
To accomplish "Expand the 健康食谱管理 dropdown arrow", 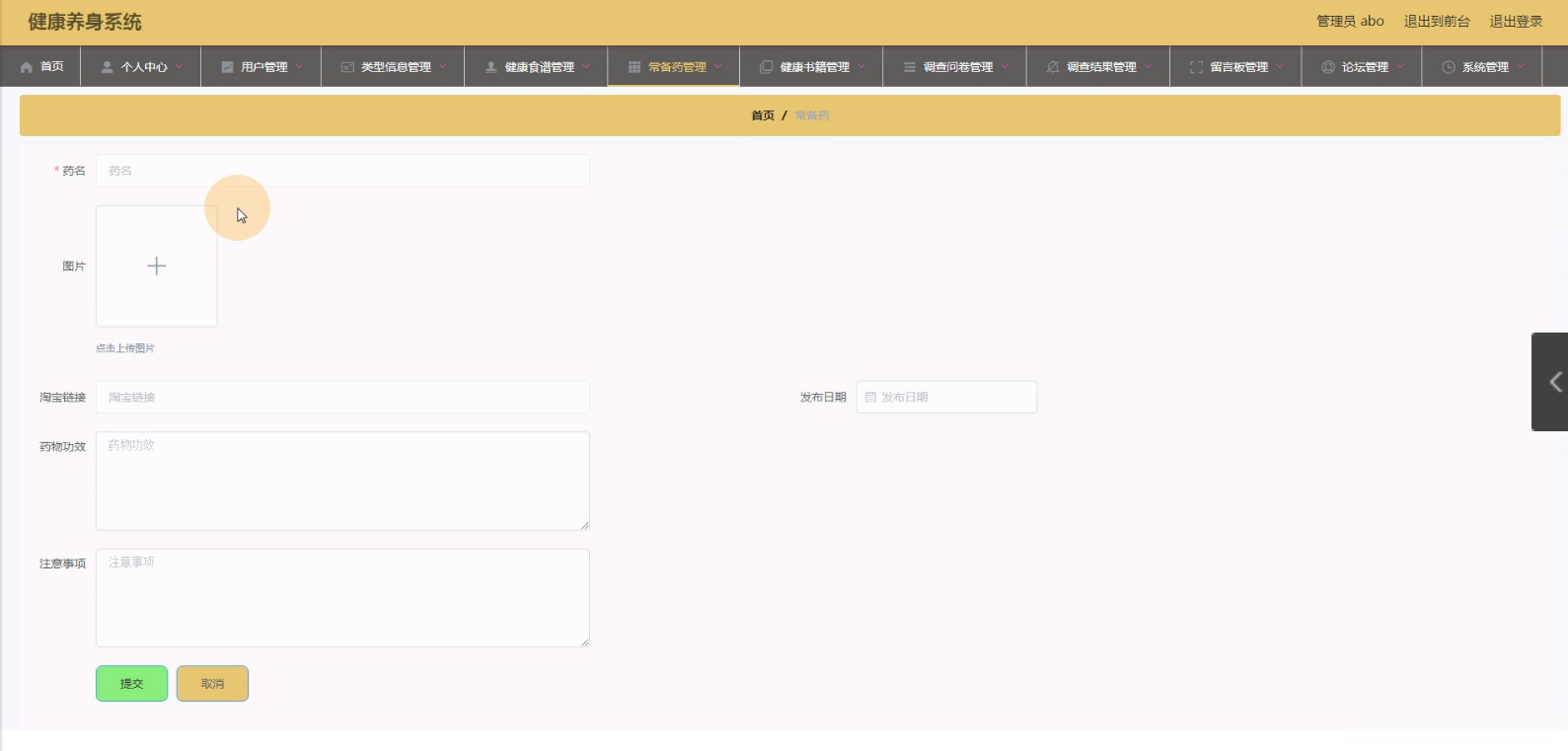I will [x=586, y=66].
